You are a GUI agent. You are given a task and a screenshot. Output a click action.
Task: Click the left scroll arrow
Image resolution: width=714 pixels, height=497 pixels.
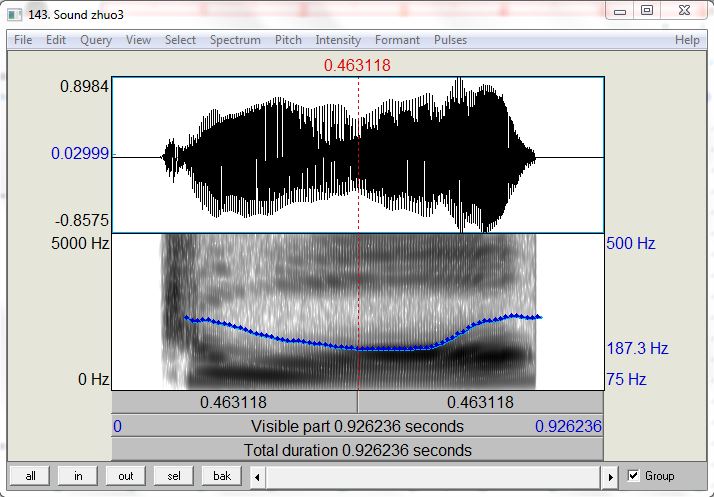pyautogui.click(x=257, y=477)
